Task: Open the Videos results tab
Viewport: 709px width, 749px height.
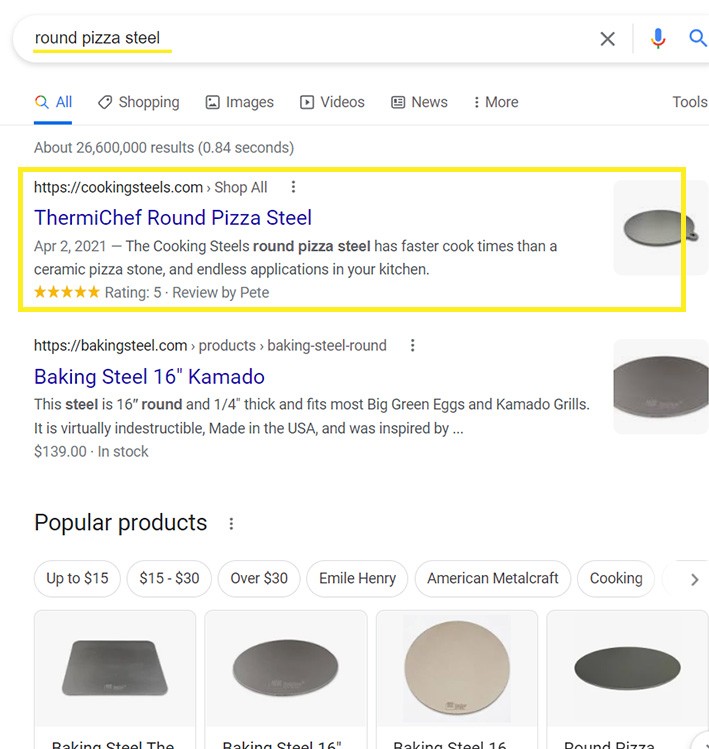Action: 332,102
